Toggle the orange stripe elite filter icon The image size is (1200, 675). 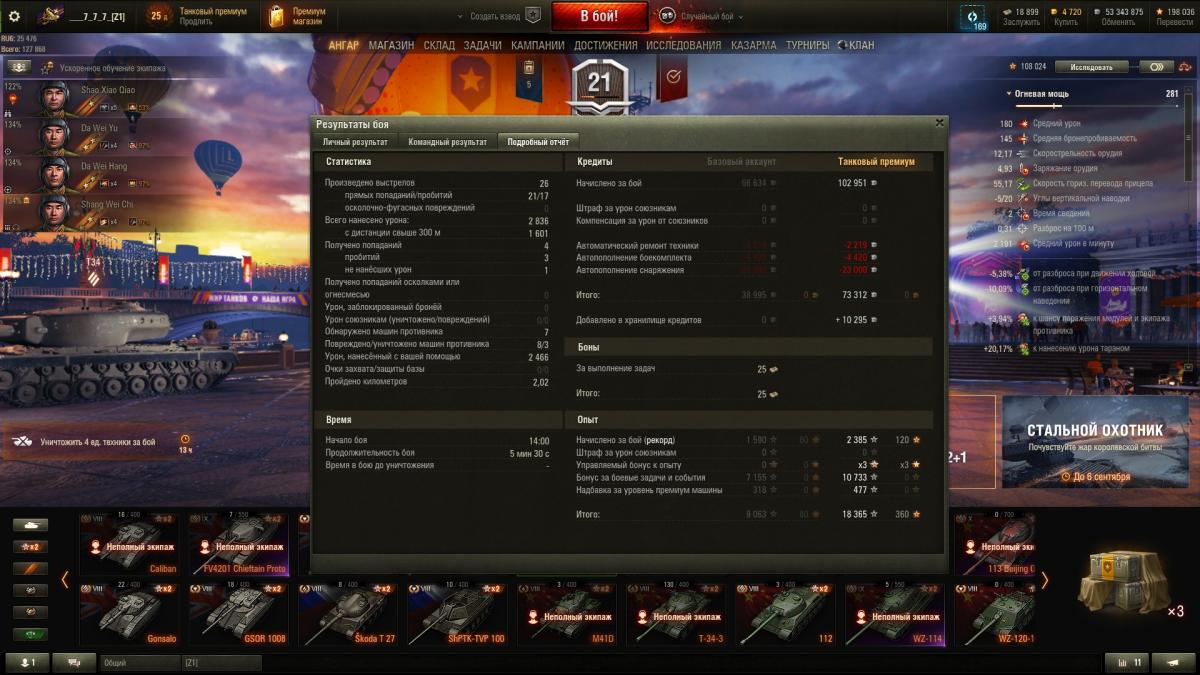pos(31,569)
